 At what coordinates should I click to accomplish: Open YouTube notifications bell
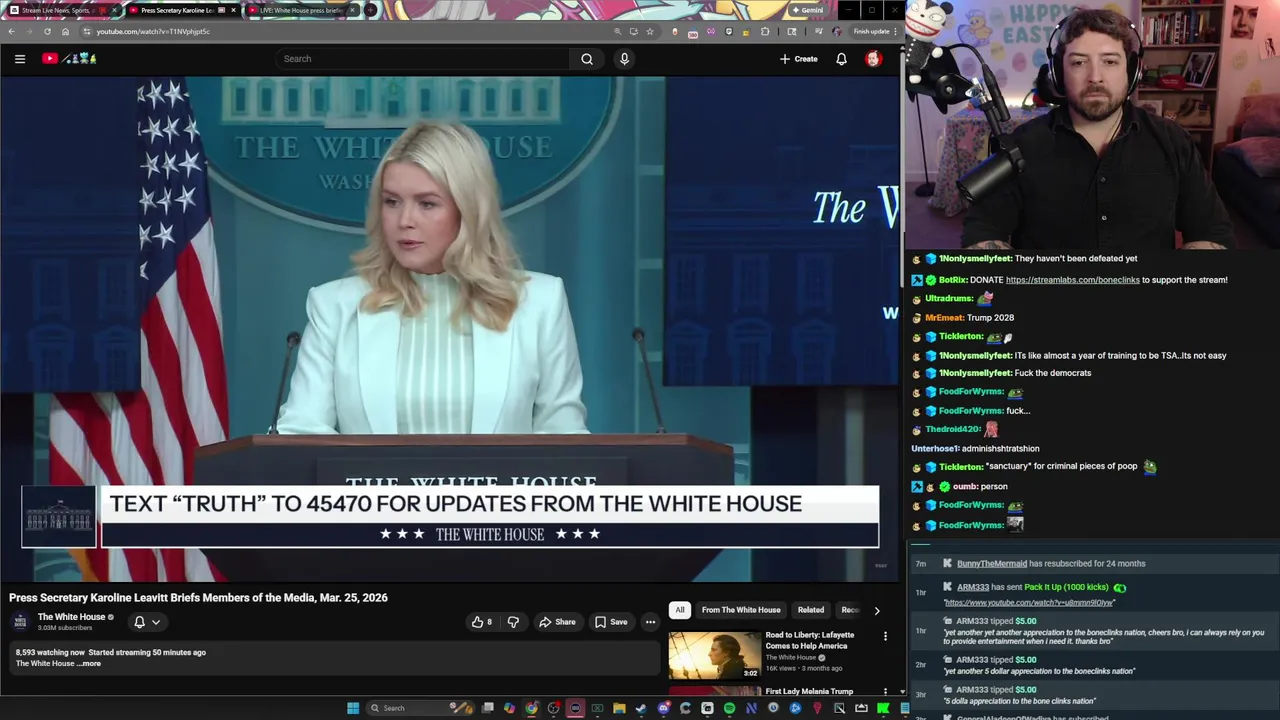tap(841, 59)
